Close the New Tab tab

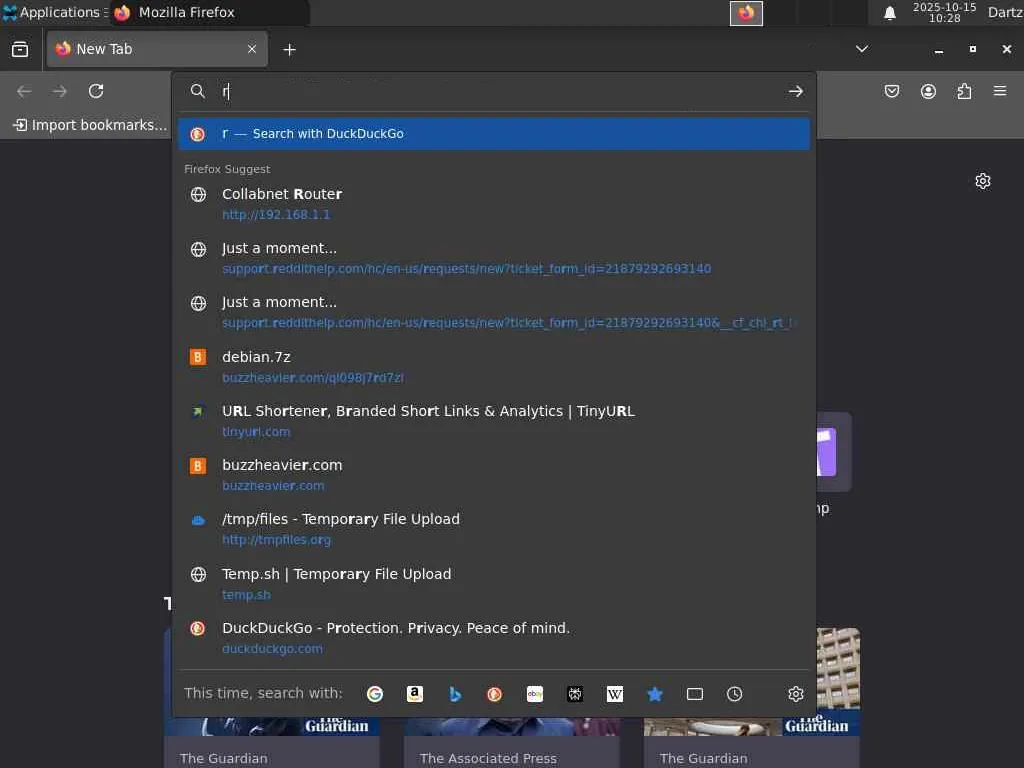(252, 49)
